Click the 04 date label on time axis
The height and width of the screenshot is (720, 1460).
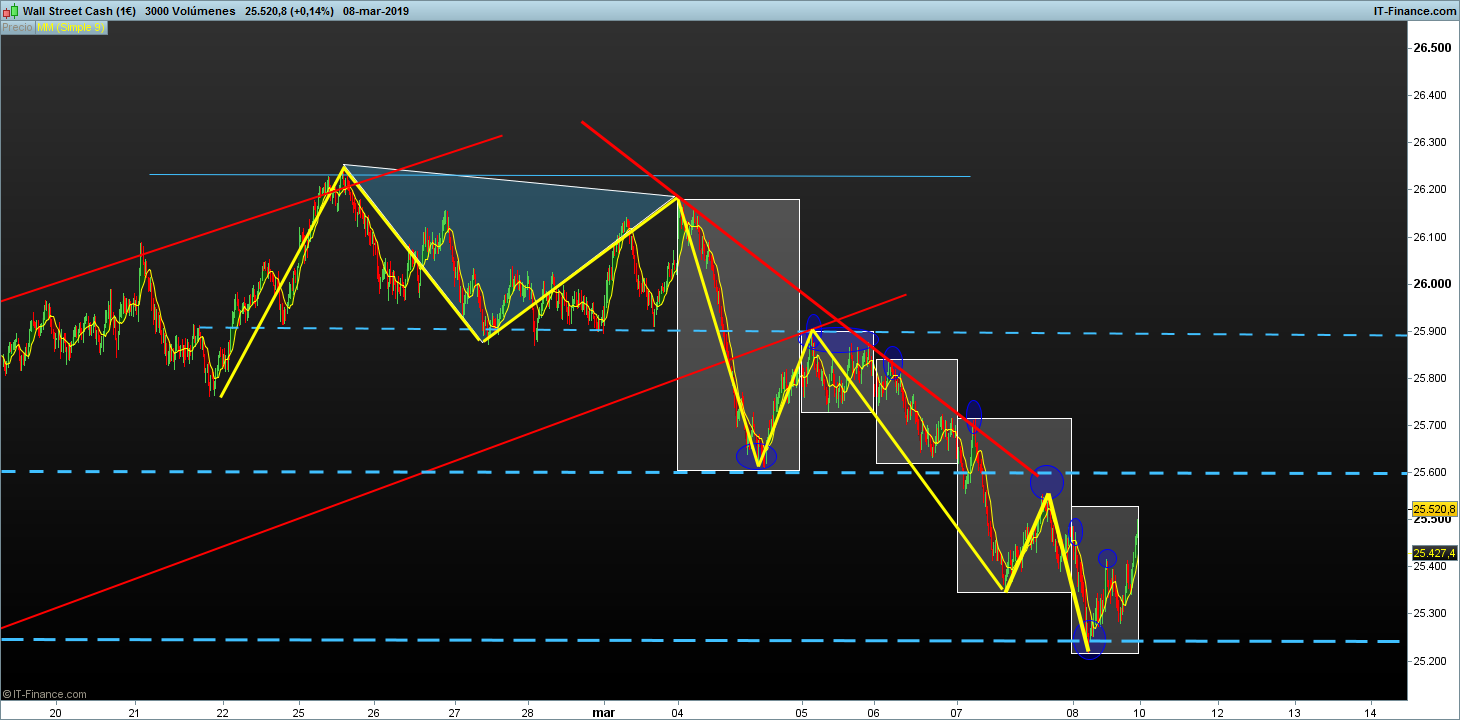point(679,712)
